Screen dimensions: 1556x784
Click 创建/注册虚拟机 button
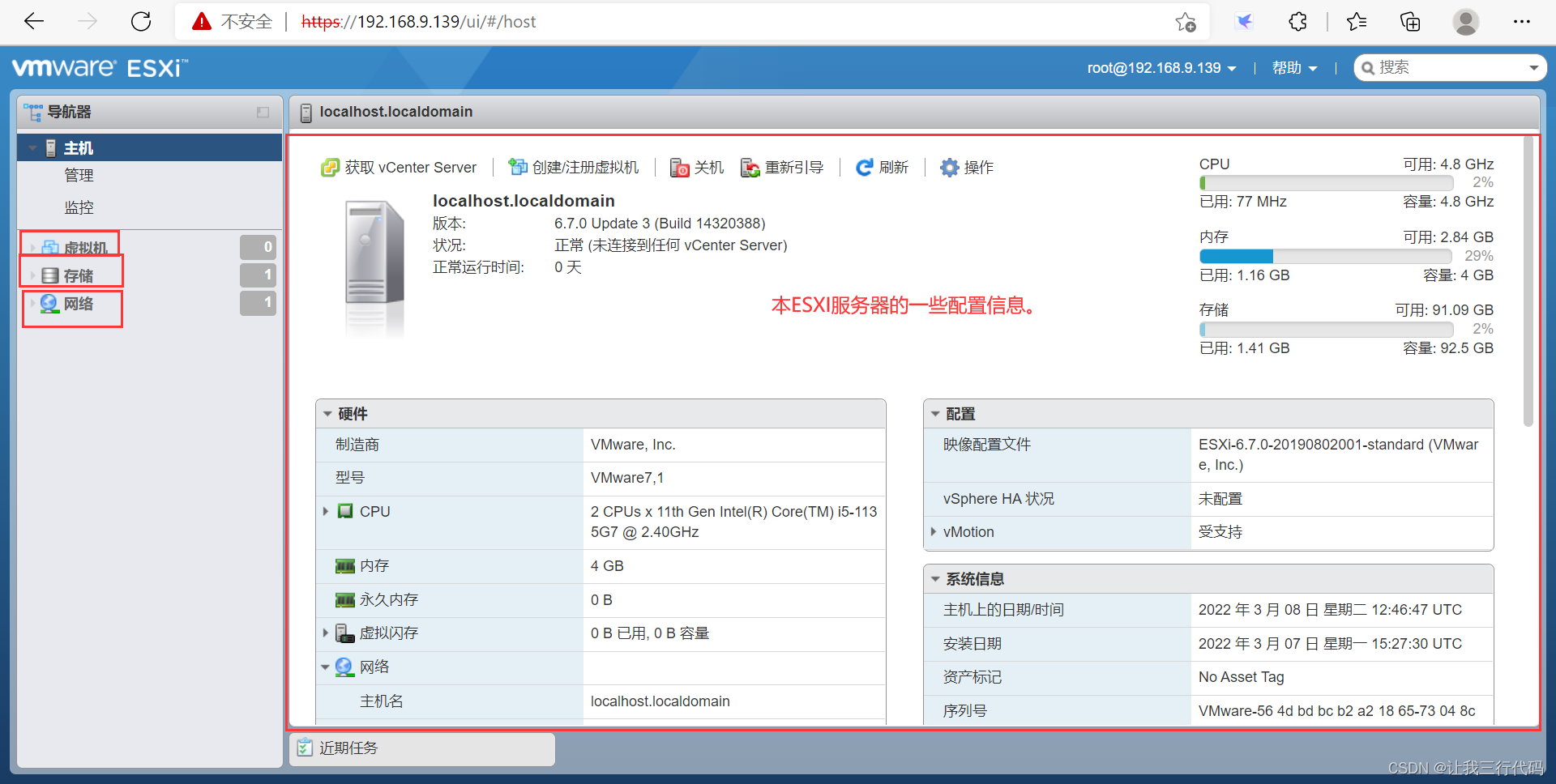[573, 168]
